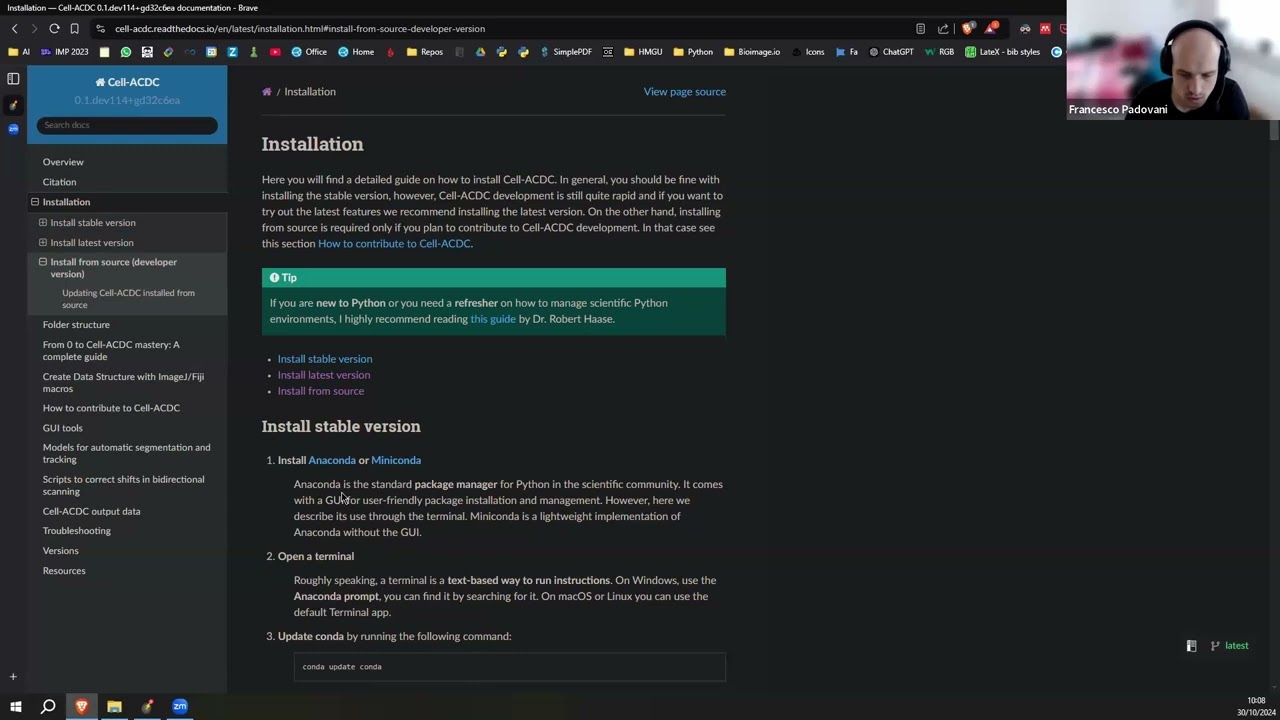The height and width of the screenshot is (720, 1280).
Task: Open Models for automatic segmentation and tracking entry
Action: pos(126,454)
